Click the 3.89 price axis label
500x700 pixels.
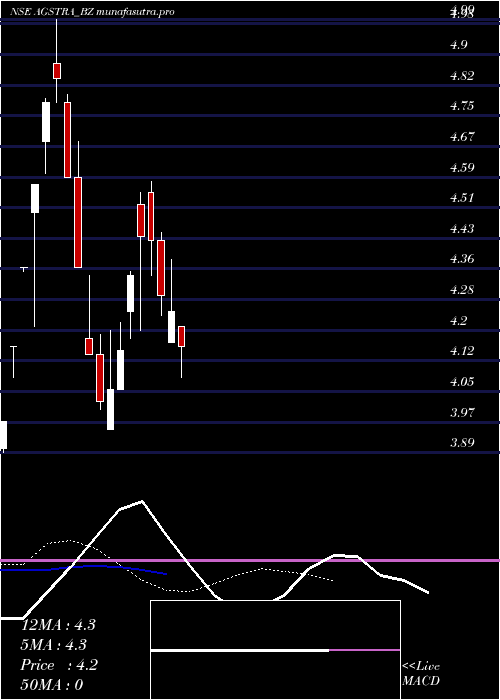point(462,443)
